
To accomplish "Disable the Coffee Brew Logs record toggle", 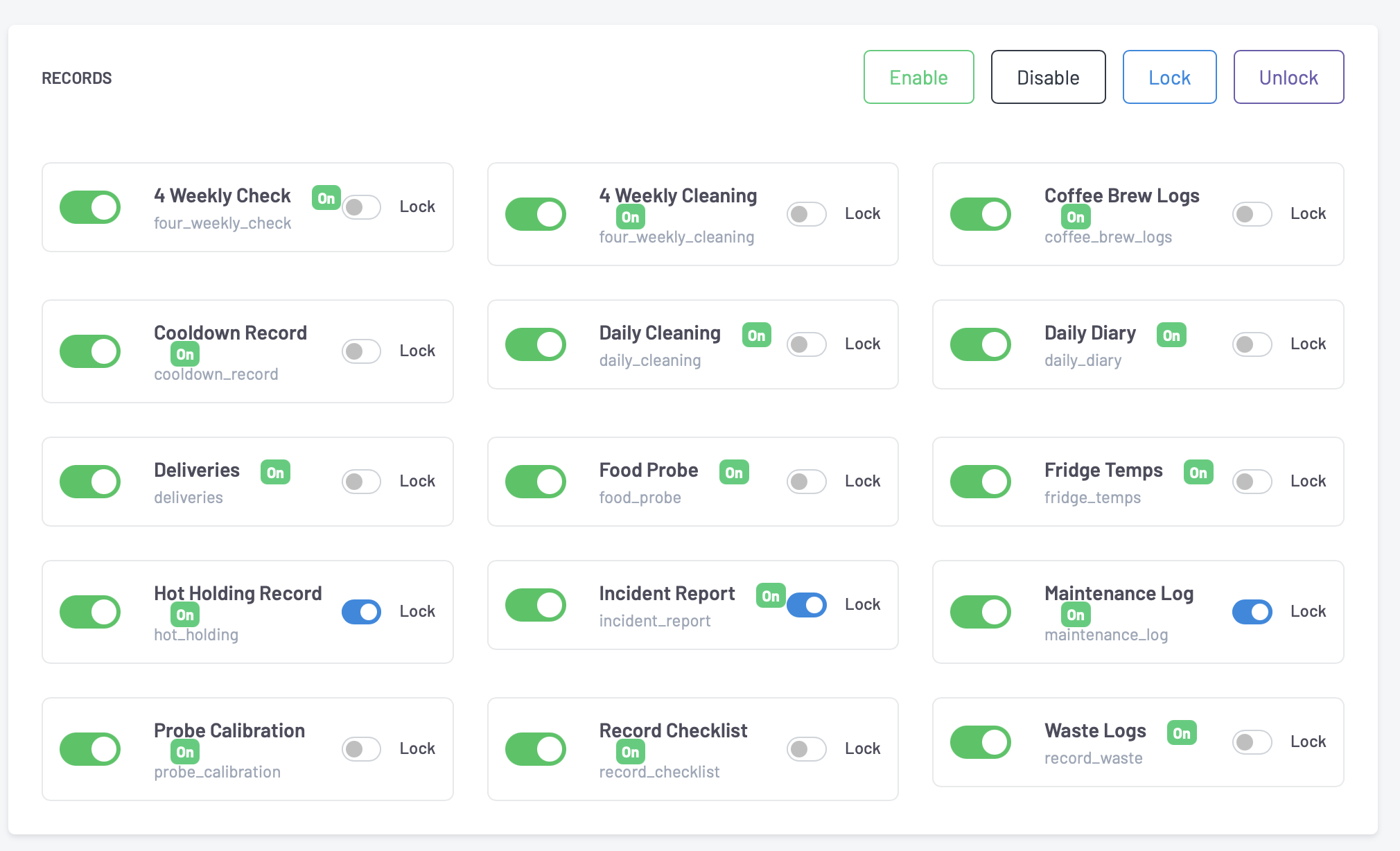I will point(980,214).
